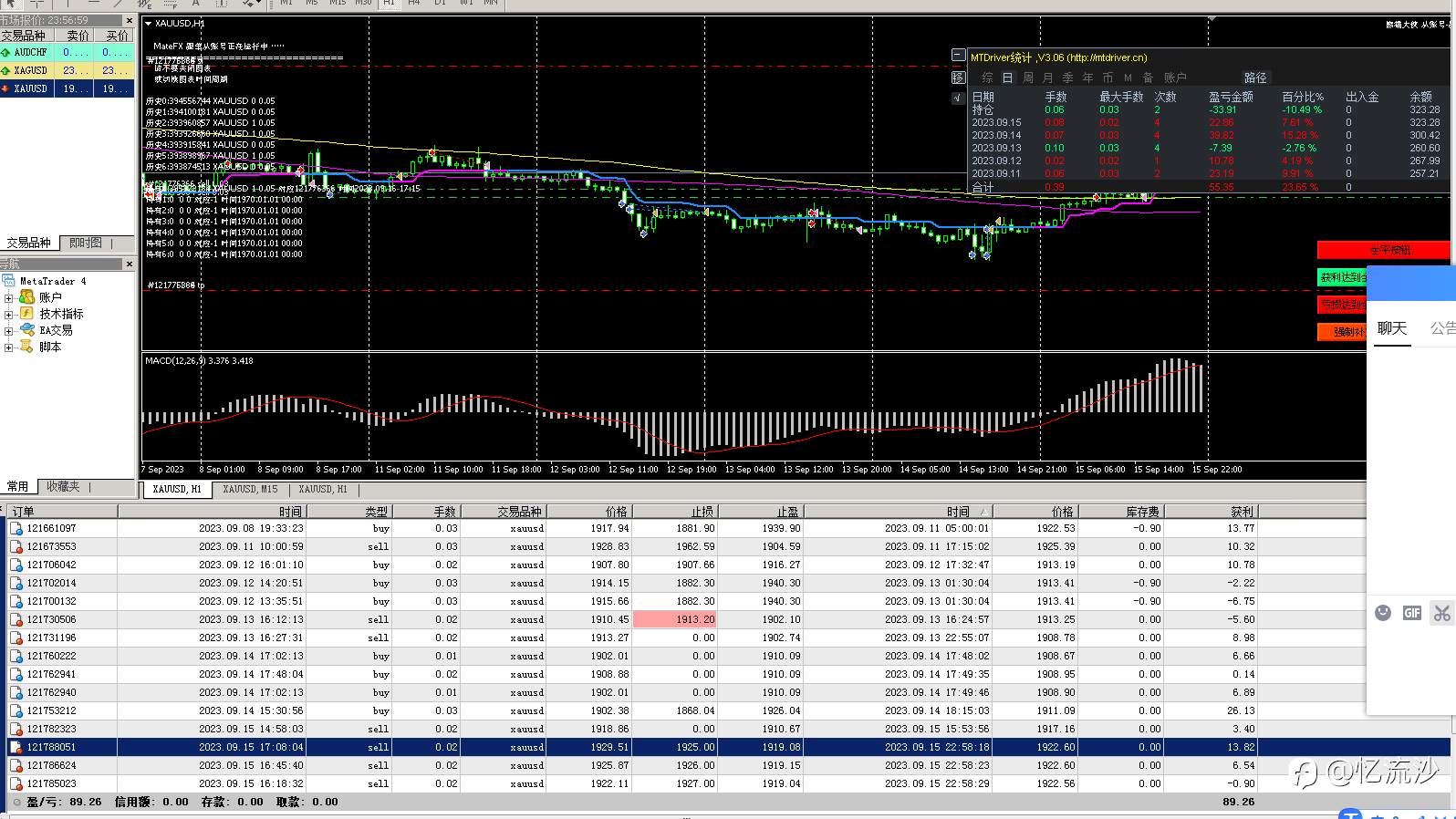The width and height of the screenshot is (1456, 819).
Task: Select the 交易品种 symbols tab
Action: tap(29, 244)
